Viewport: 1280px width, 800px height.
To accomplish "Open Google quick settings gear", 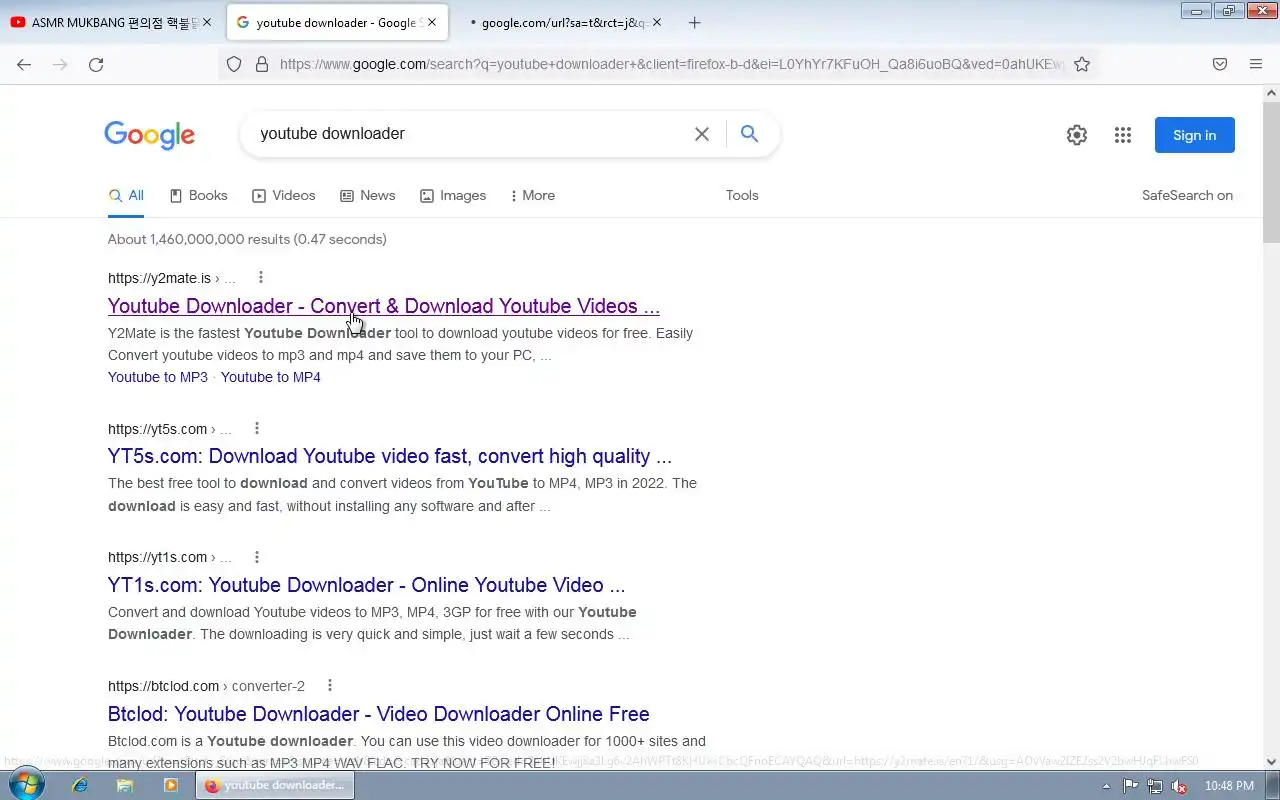I will tap(1077, 135).
